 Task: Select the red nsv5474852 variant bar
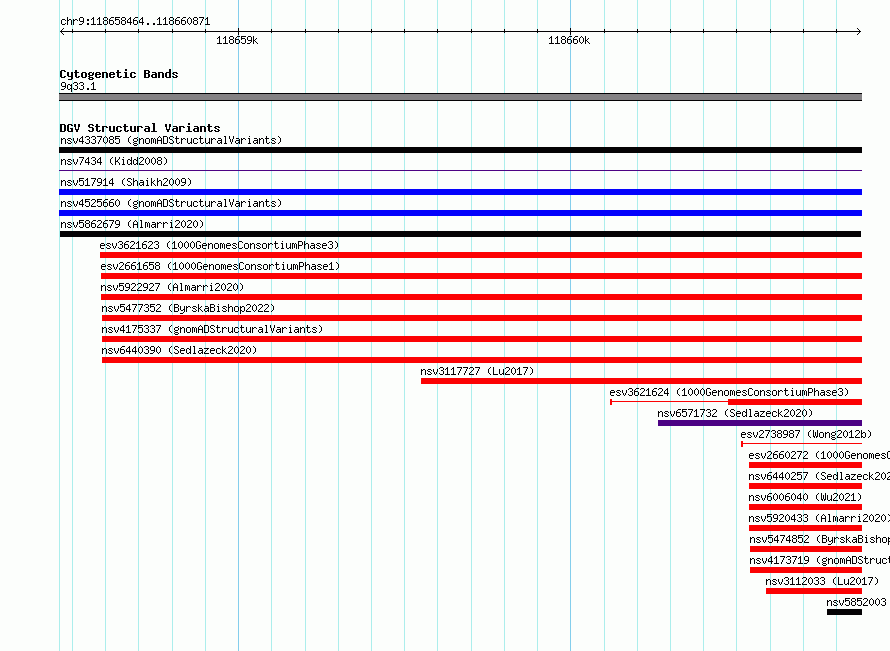[806, 549]
